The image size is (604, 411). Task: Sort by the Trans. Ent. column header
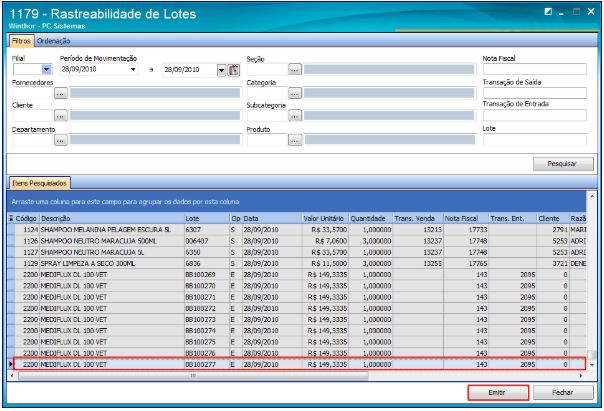point(512,218)
